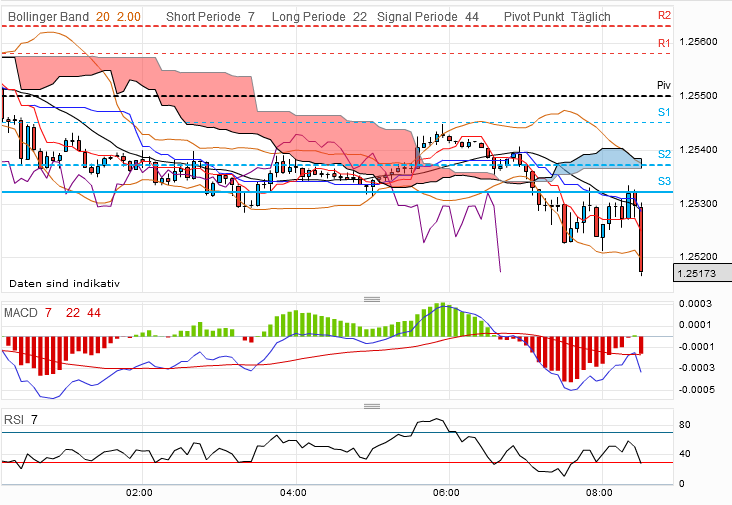Click the RSI period value 7
The image size is (732, 505).
[34, 420]
